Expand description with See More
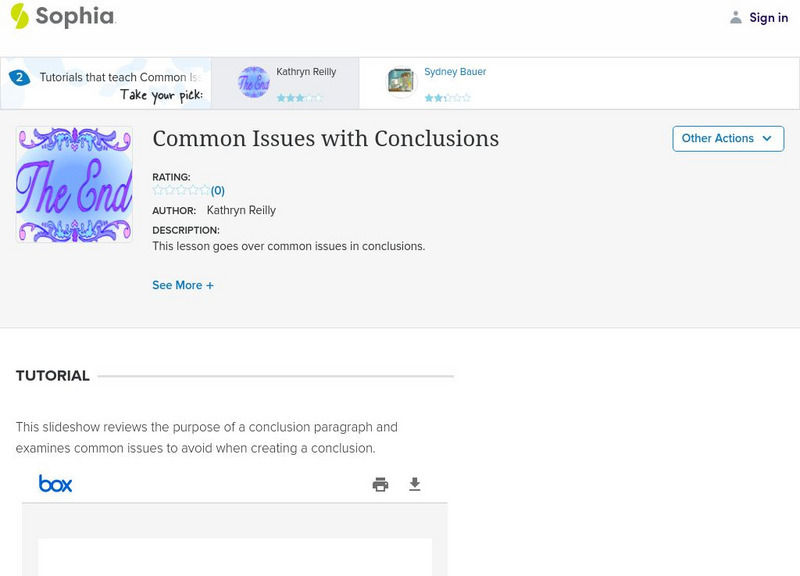The height and width of the screenshot is (576, 800). tap(183, 285)
